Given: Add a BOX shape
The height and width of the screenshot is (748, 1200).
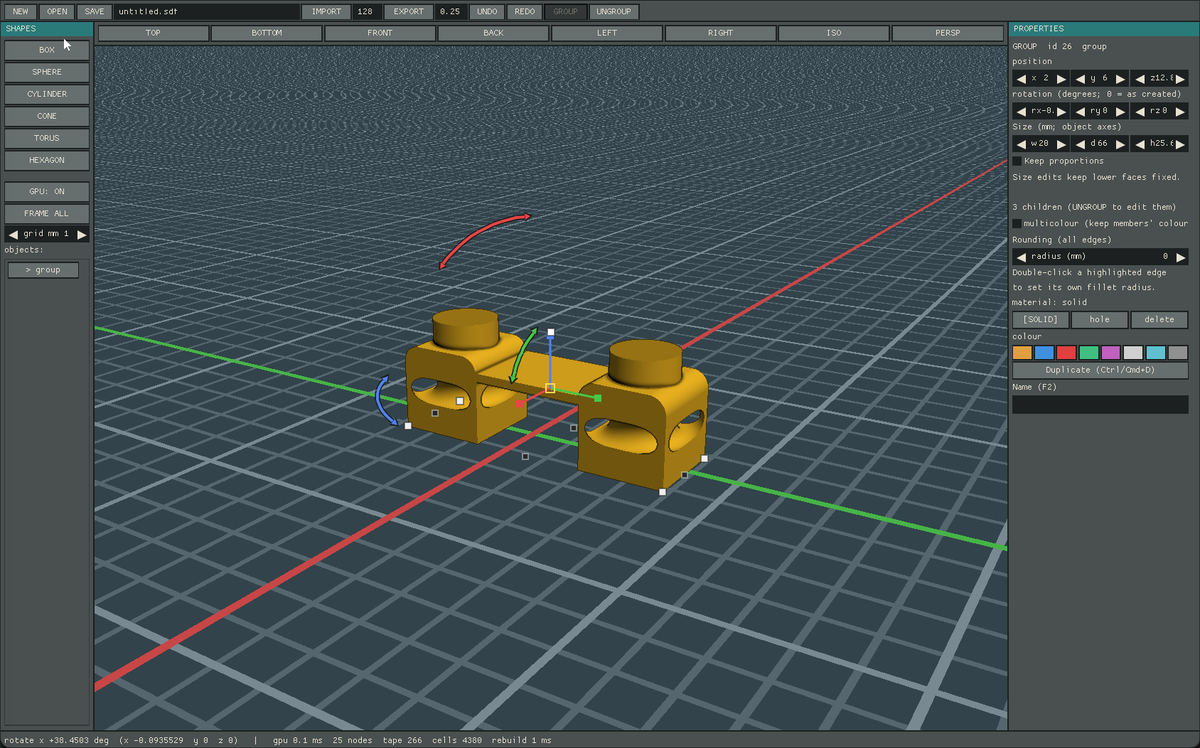Looking at the screenshot, I should click(x=47, y=50).
